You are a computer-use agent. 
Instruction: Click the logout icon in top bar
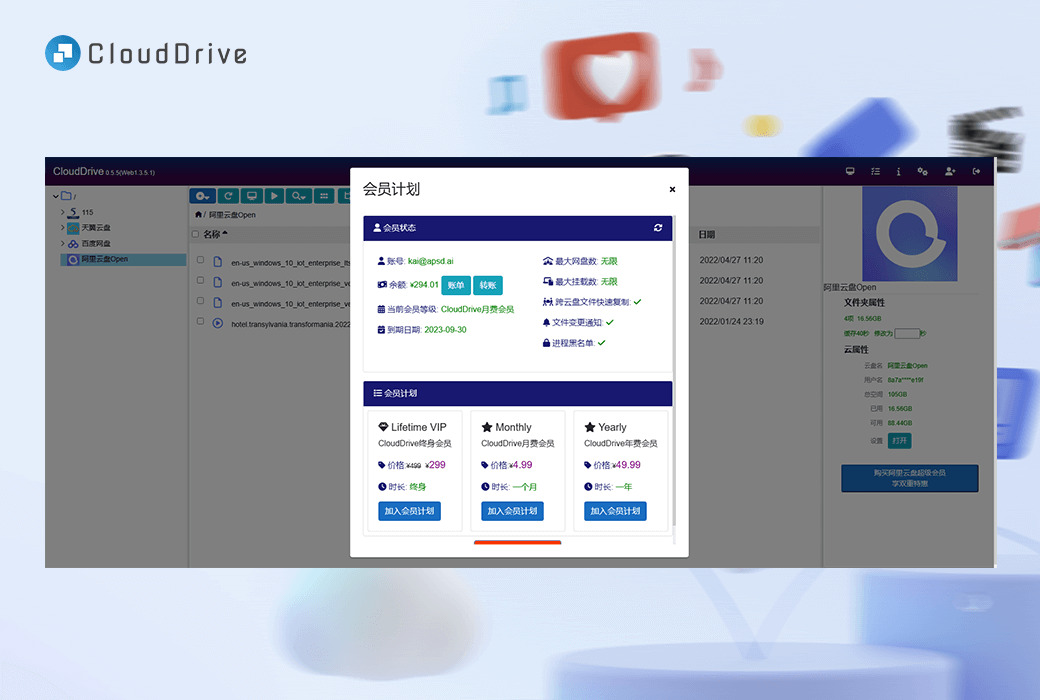tap(976, 171)
